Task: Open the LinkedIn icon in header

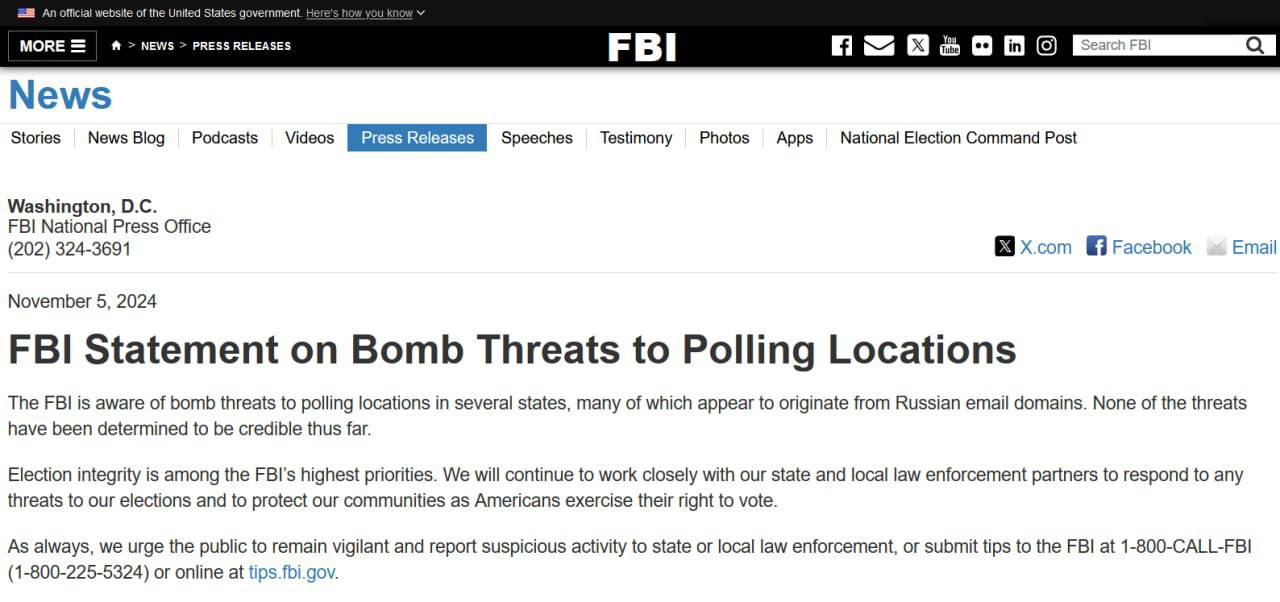Action: click(x=1014, y=46)
